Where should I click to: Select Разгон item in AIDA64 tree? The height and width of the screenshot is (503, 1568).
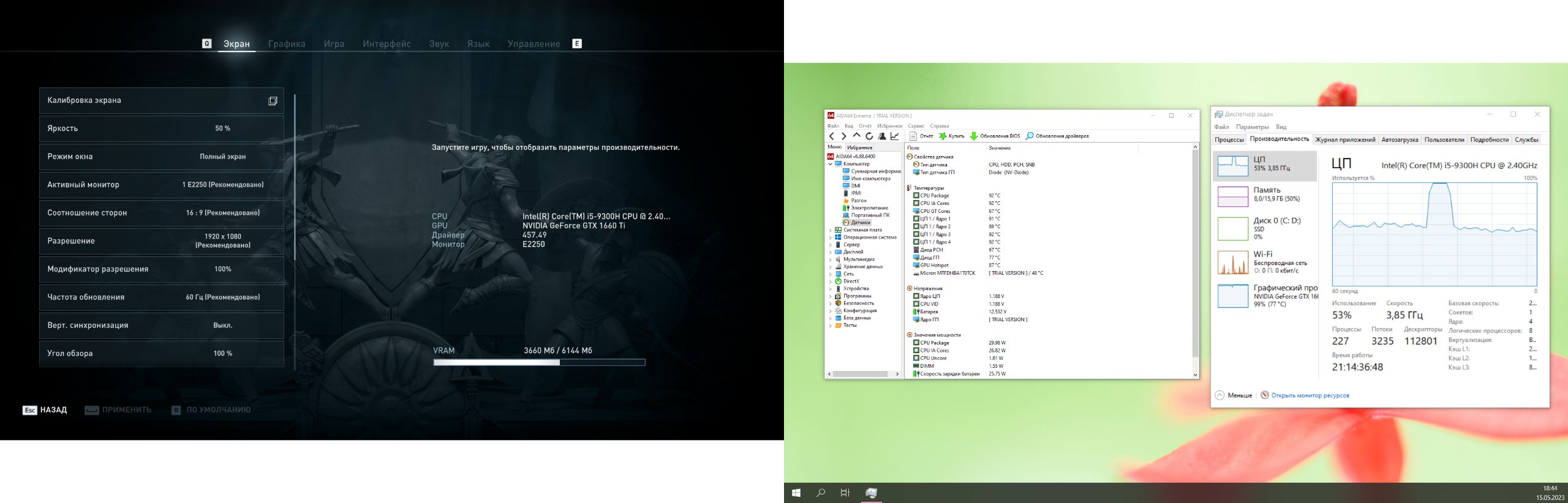point(854,201)
